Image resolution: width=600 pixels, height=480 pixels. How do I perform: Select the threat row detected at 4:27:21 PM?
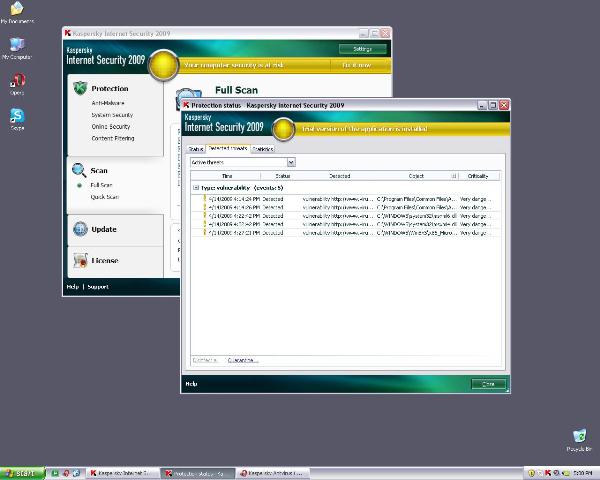(x=346, y=232)
